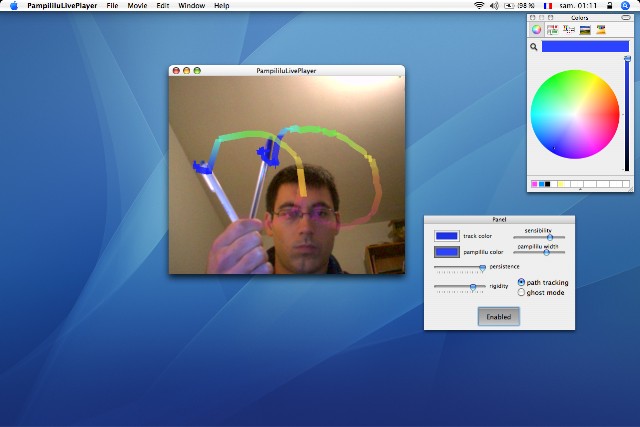The image size is (640, 427).
Task: Close the PampililuLivePlayer window
Action: (x=176, y=71)
